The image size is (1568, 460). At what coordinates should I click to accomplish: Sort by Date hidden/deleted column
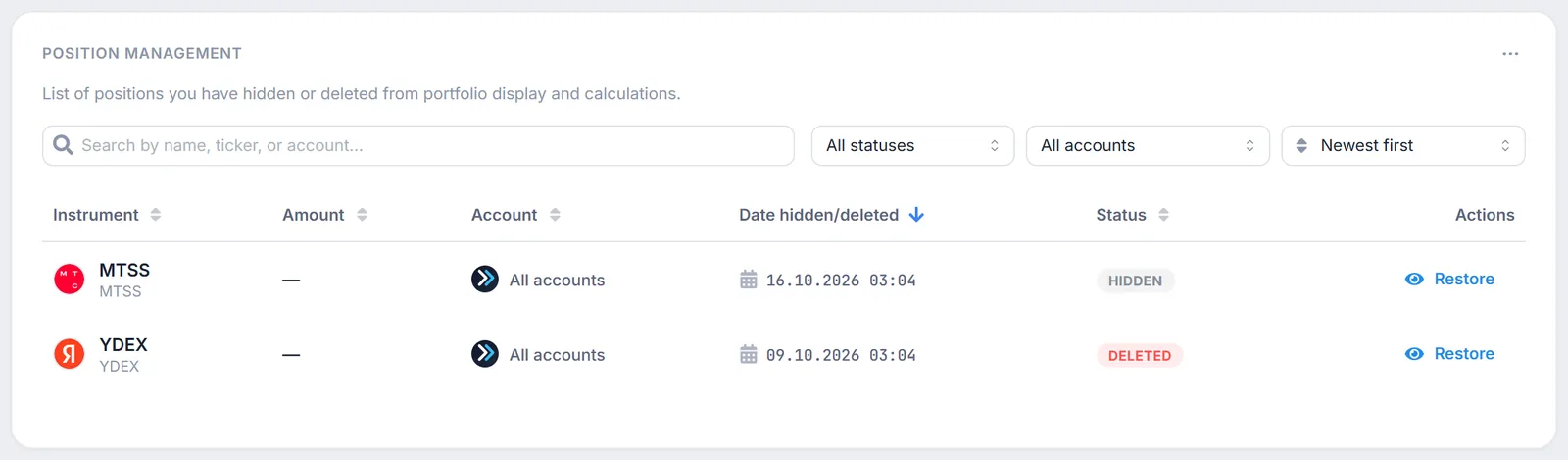point(831,215)
